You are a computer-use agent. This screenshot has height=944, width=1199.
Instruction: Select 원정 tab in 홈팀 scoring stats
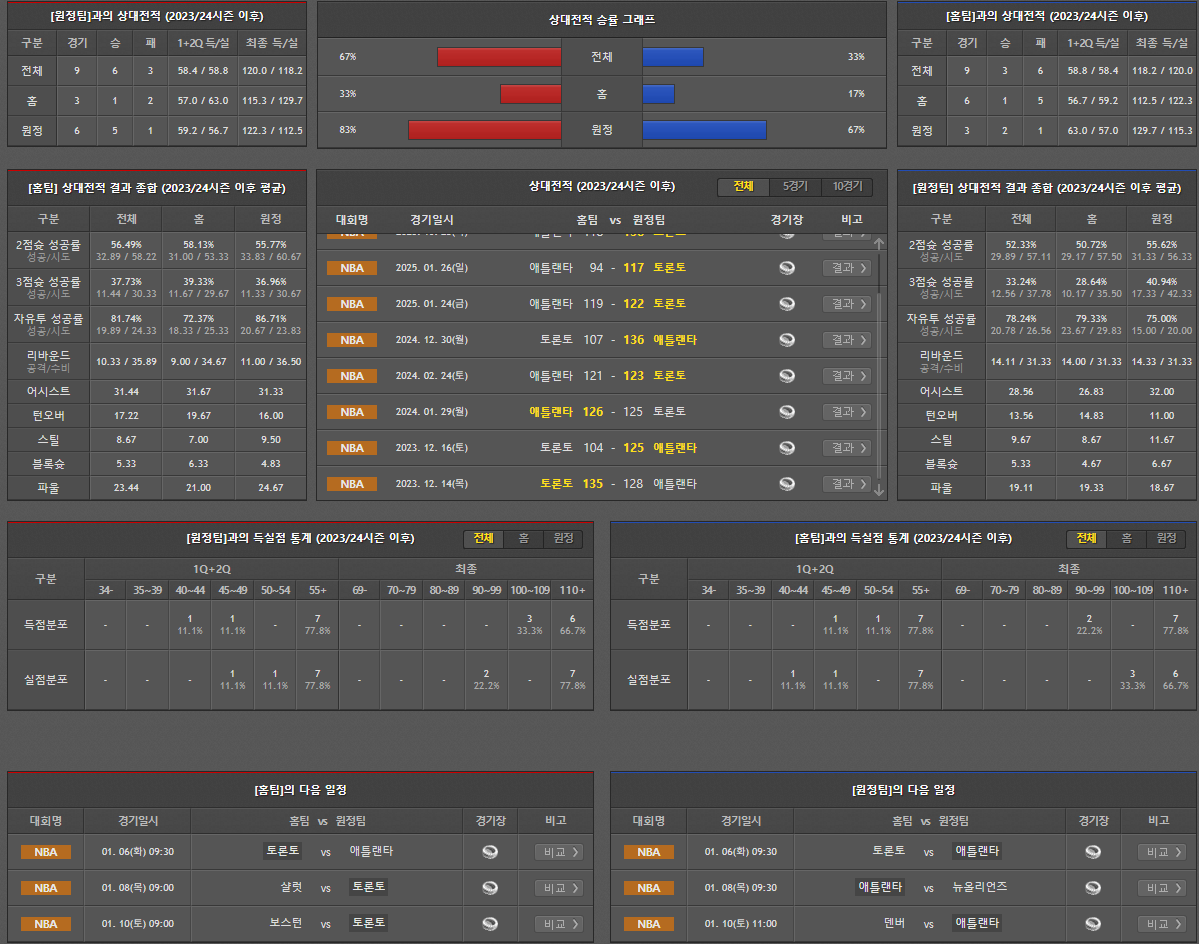tap(1166, 539)
